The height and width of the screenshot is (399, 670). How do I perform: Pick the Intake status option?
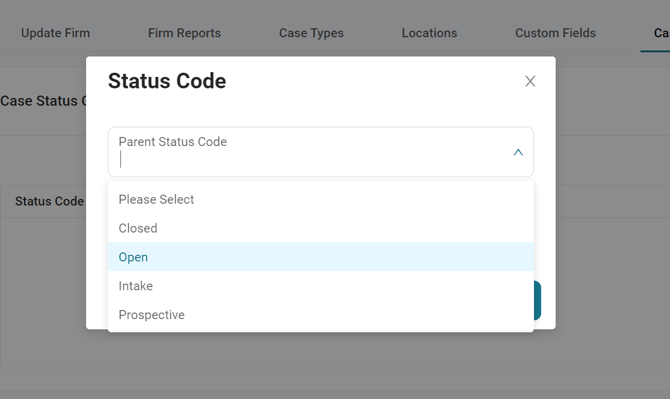pyautogui.click(x=320, y=286)
